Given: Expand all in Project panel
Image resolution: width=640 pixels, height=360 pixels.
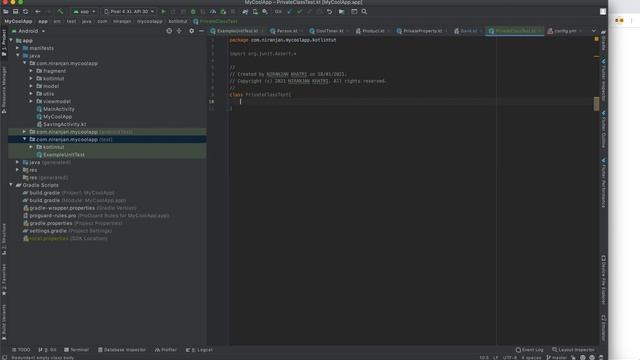Looking at the screenshot, I should 179,31.
